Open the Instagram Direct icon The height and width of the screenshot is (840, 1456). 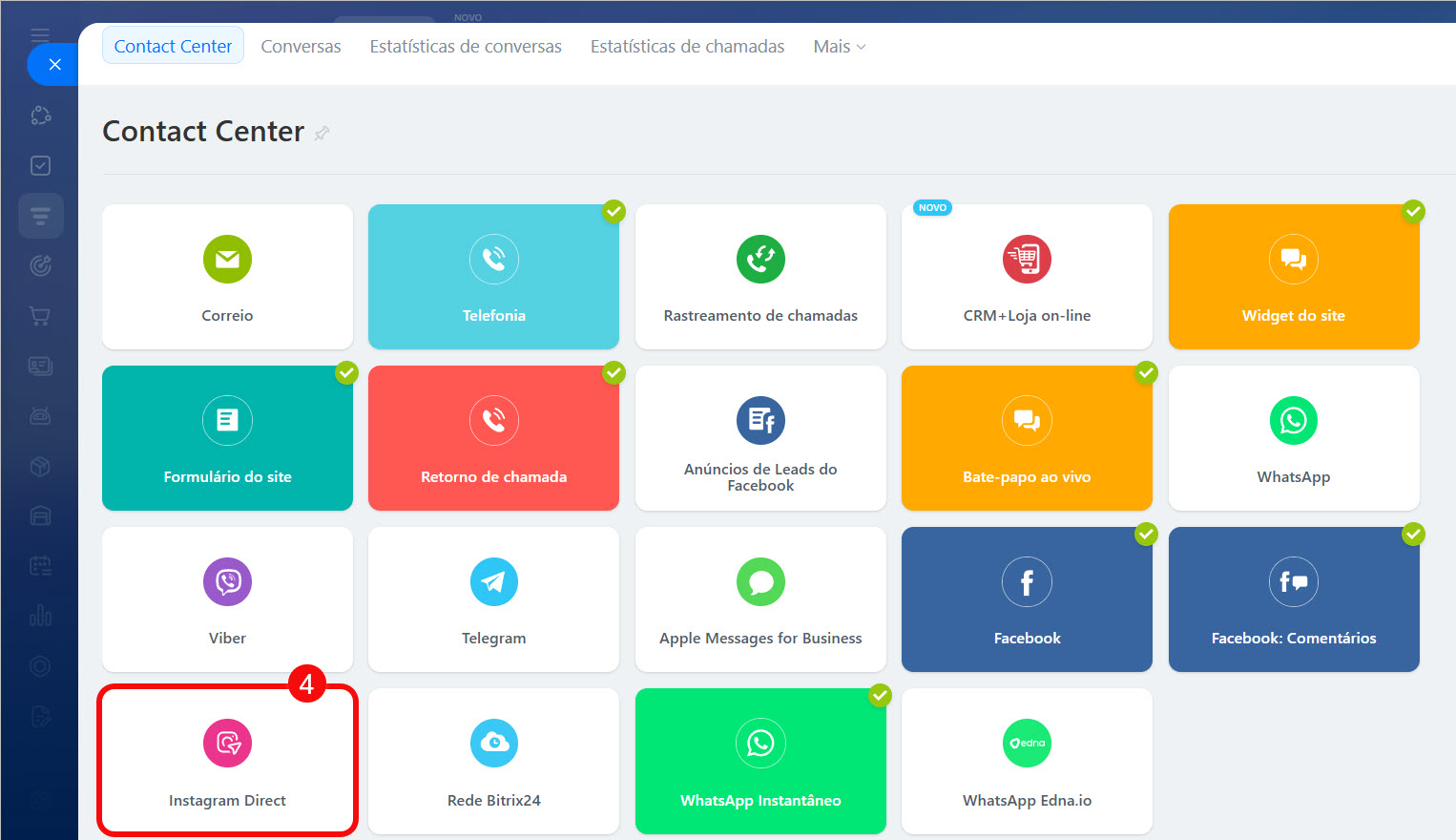point(227,743)
